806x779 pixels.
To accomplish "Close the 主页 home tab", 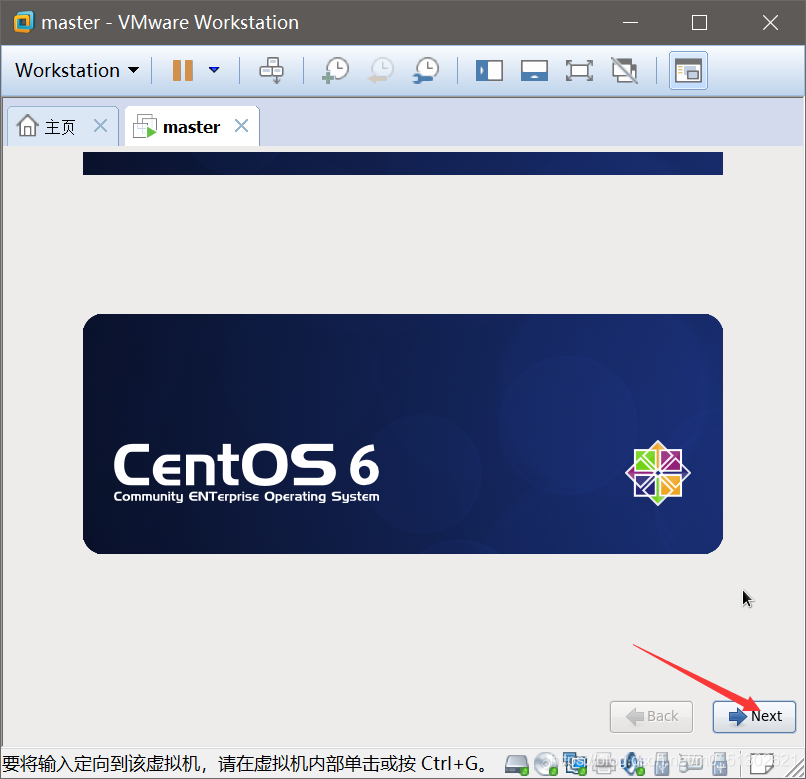I will pos(101,125).
